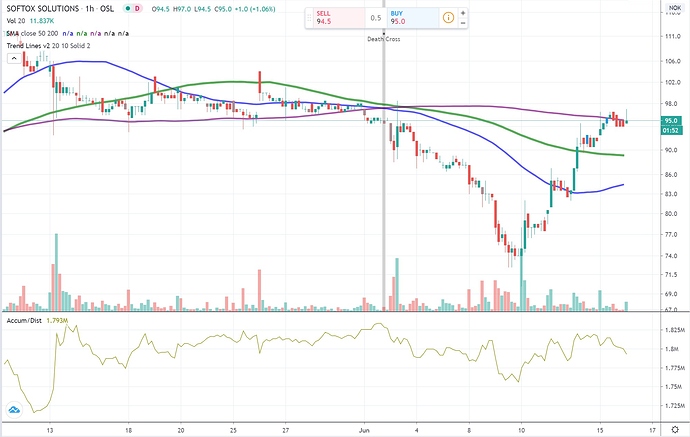This screenshot has width=690, height=437.
Task: Click the 106.0 price axis label
Action: 673,61
